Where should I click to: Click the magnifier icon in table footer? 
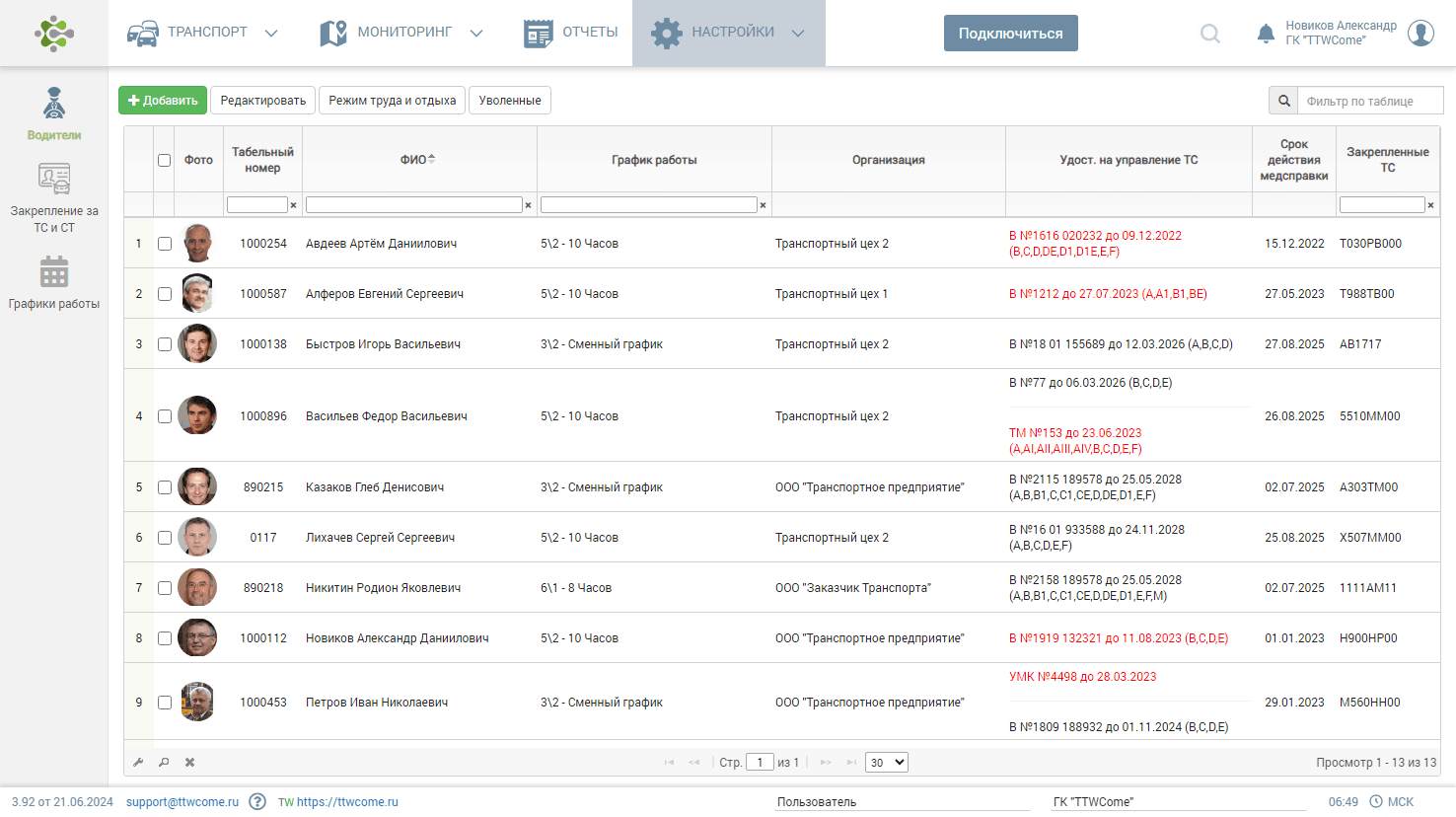point(164,763)
